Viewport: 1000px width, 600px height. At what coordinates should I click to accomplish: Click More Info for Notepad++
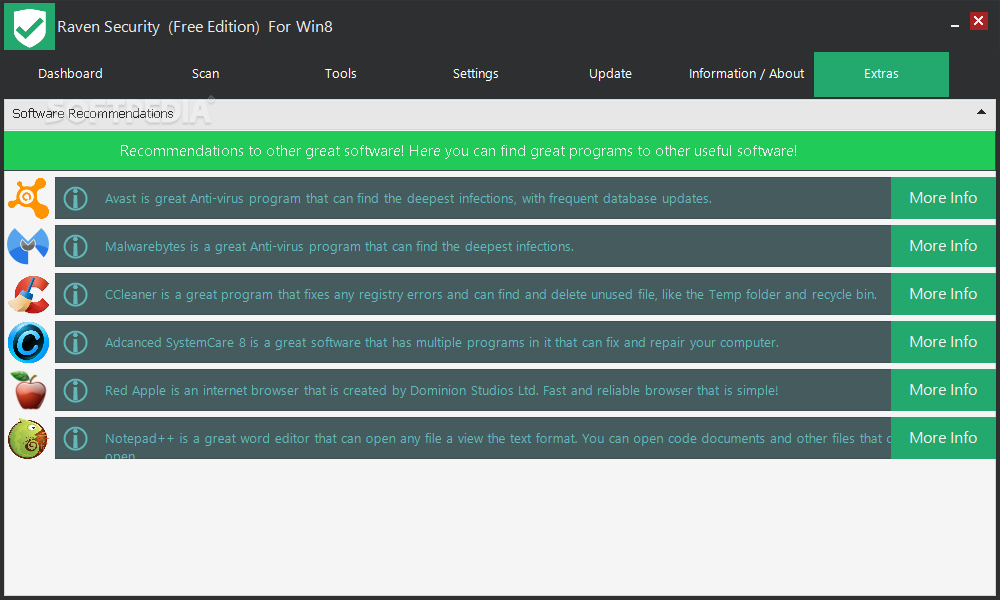click(x=943, y=438)
